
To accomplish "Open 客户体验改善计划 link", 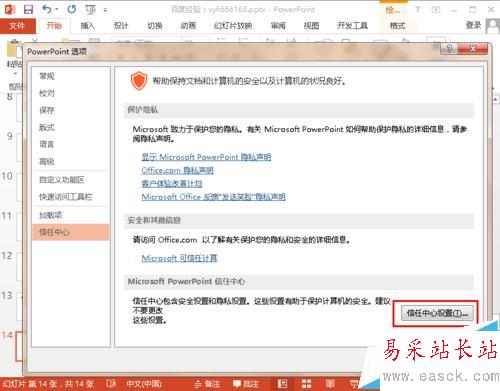I will 172,184.
